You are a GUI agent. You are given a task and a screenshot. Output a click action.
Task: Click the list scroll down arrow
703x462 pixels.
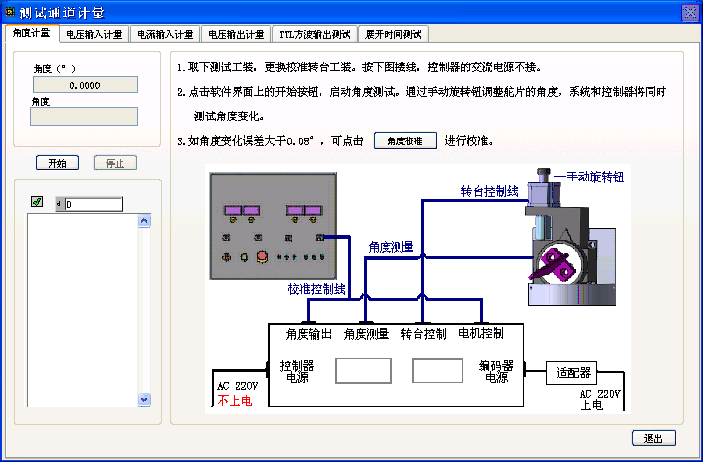point(144,399)
